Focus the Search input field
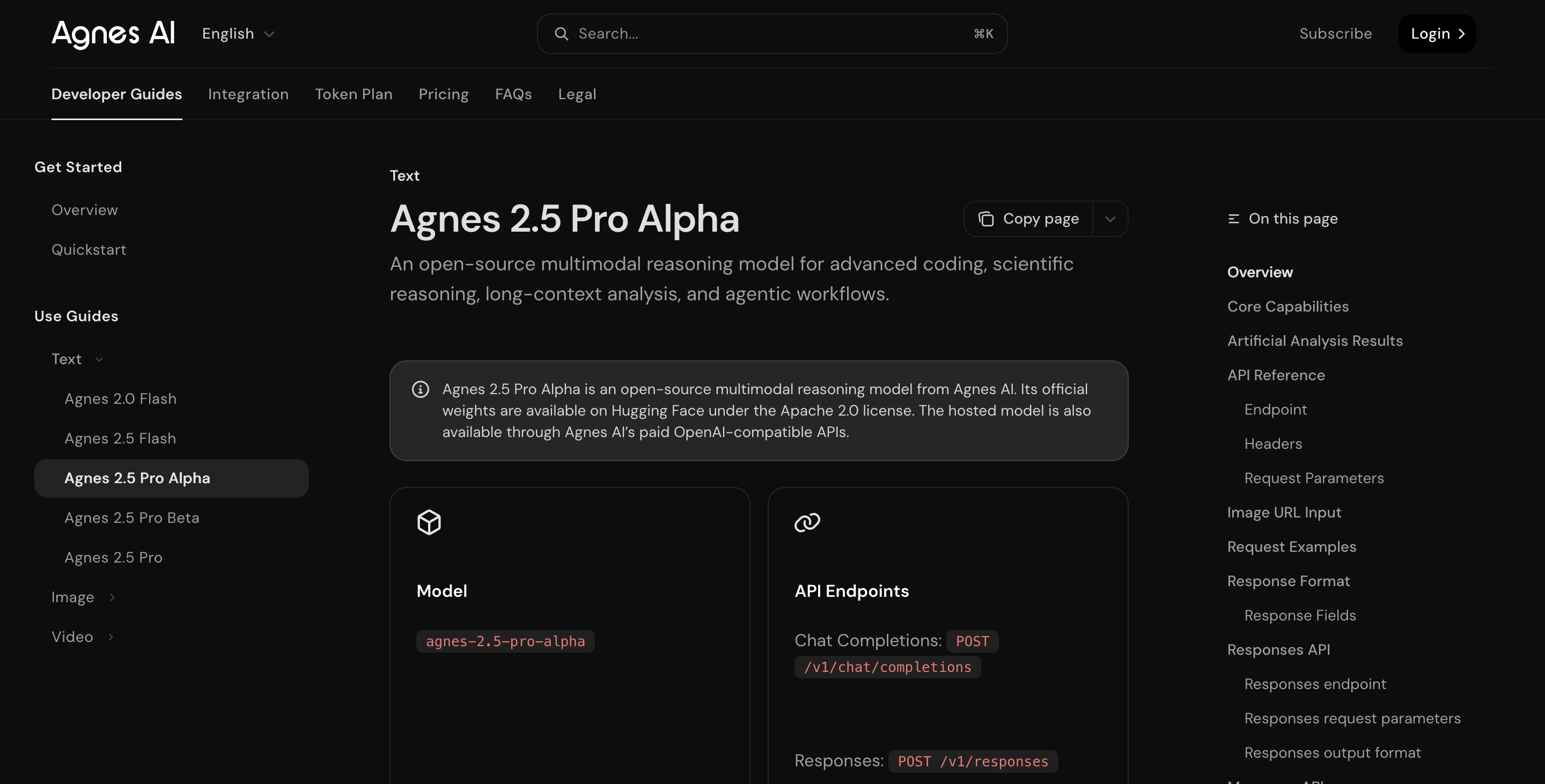1545x784 pixels. [772, 34]
